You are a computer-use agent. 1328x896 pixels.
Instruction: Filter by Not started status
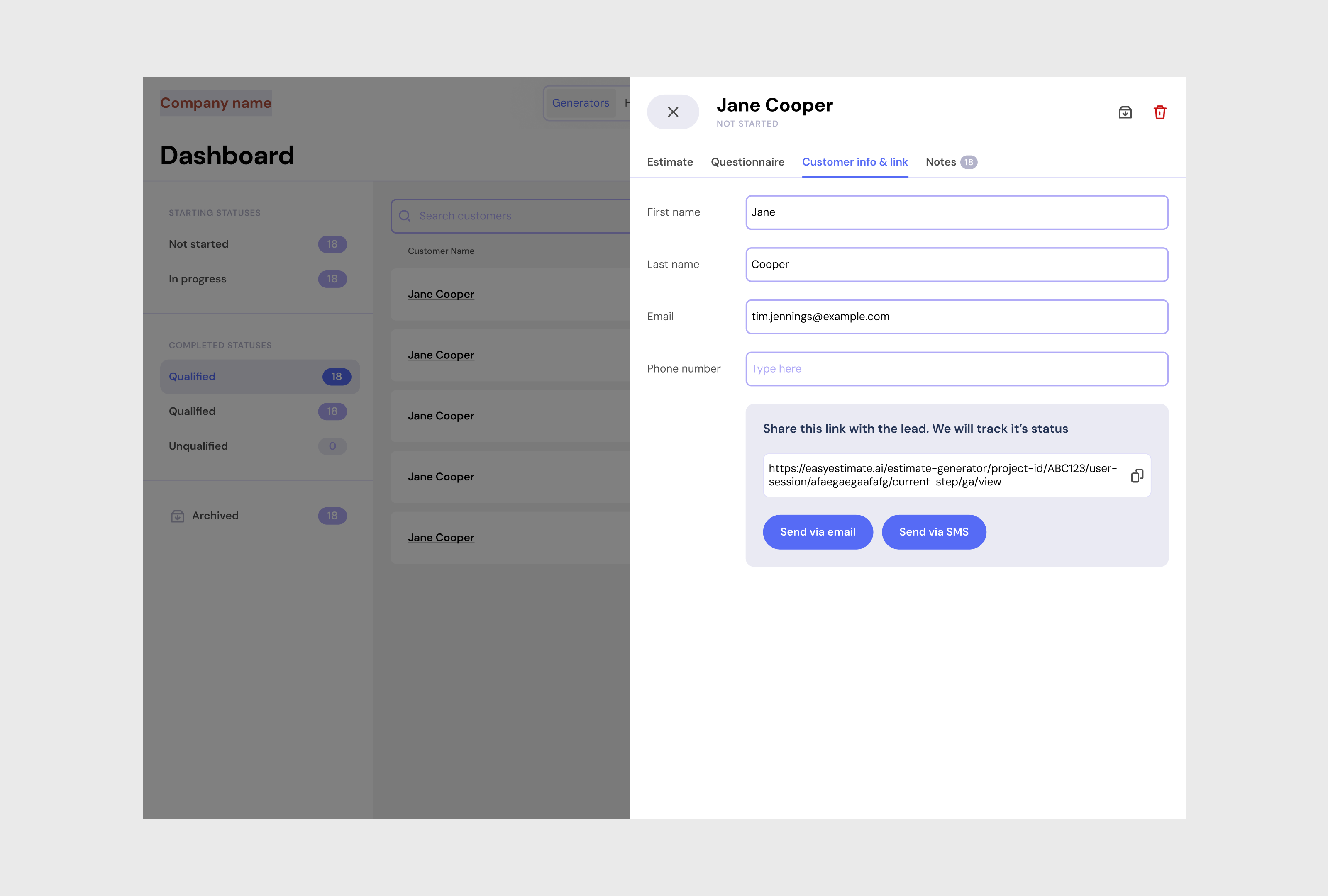(259, 244)
